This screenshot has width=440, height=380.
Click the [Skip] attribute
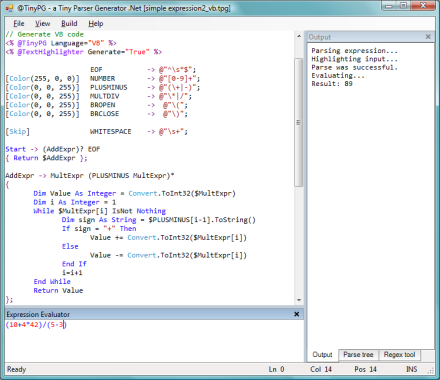click(17, 131)
